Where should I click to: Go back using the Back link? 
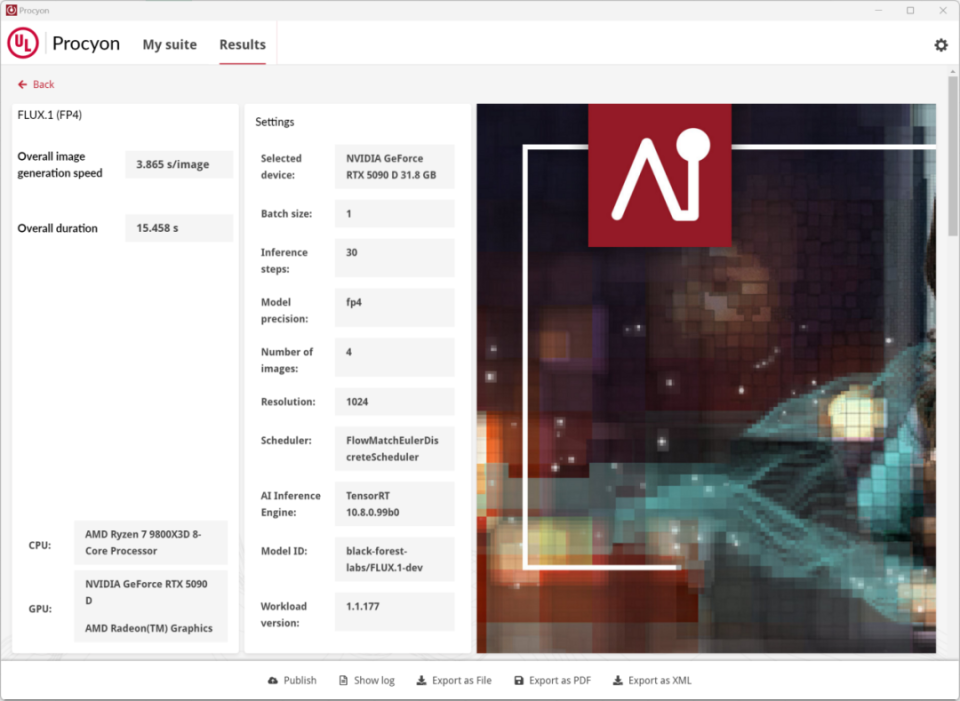pyautogui.click(x=36, y=85)
